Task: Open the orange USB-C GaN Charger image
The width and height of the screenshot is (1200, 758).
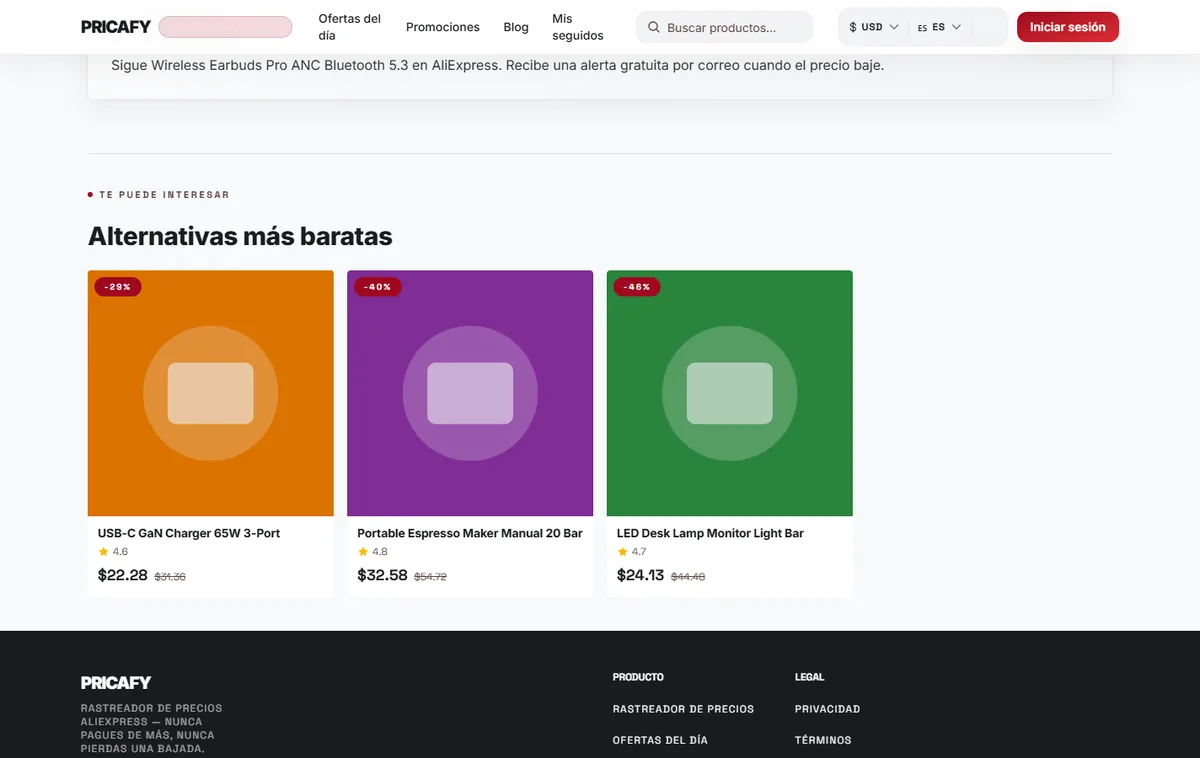Action: pyautogui.click(x=211, y=393)
